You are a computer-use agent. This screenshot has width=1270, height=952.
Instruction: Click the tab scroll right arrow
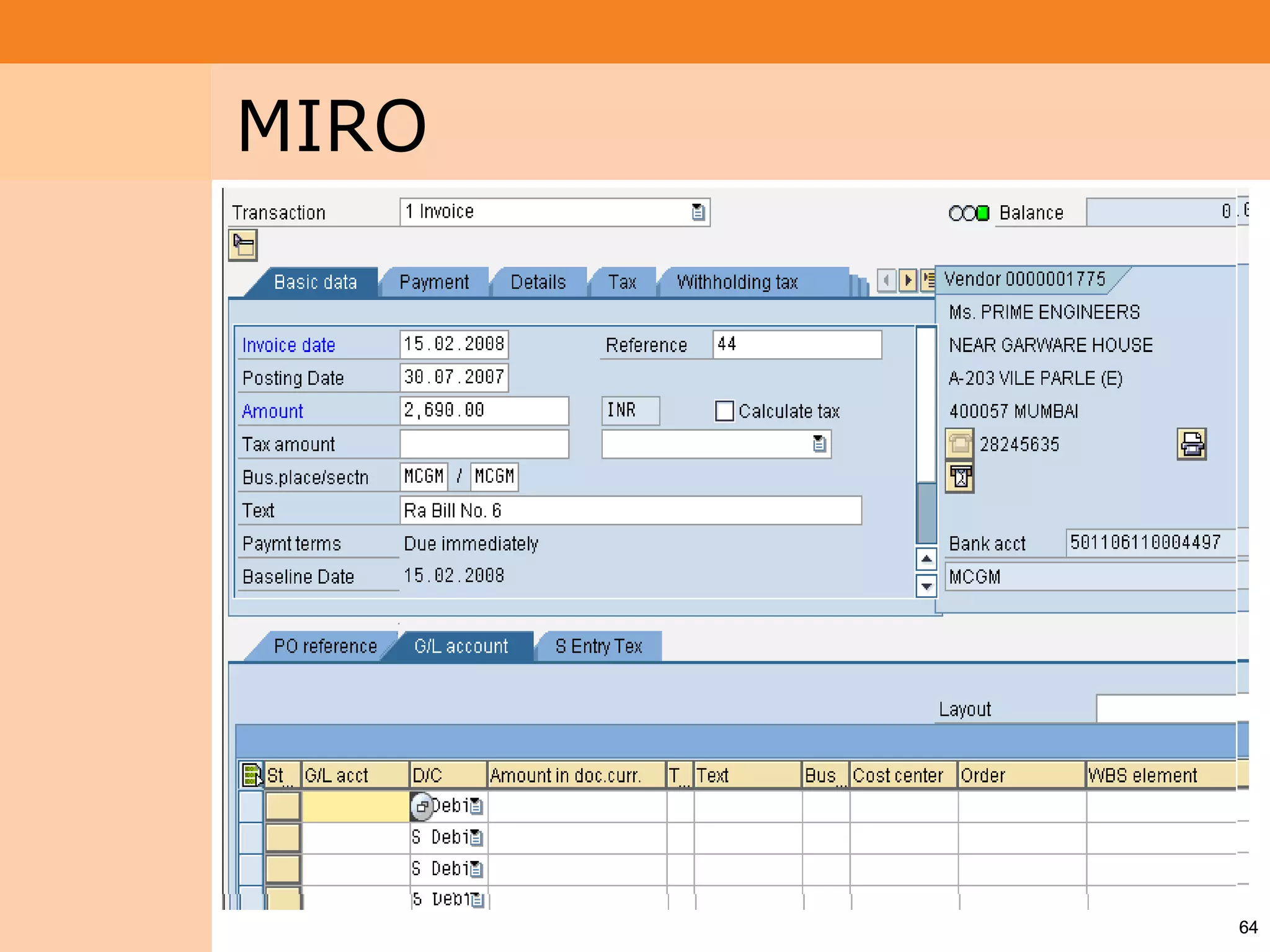(x=907, y=281)
